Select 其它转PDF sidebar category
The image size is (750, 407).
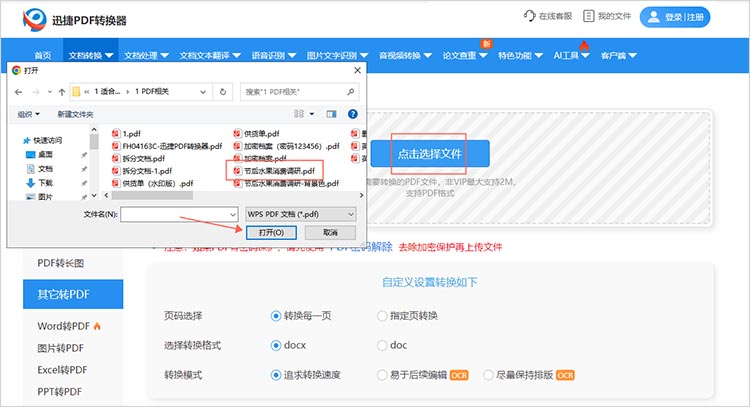tap(73, 294)
